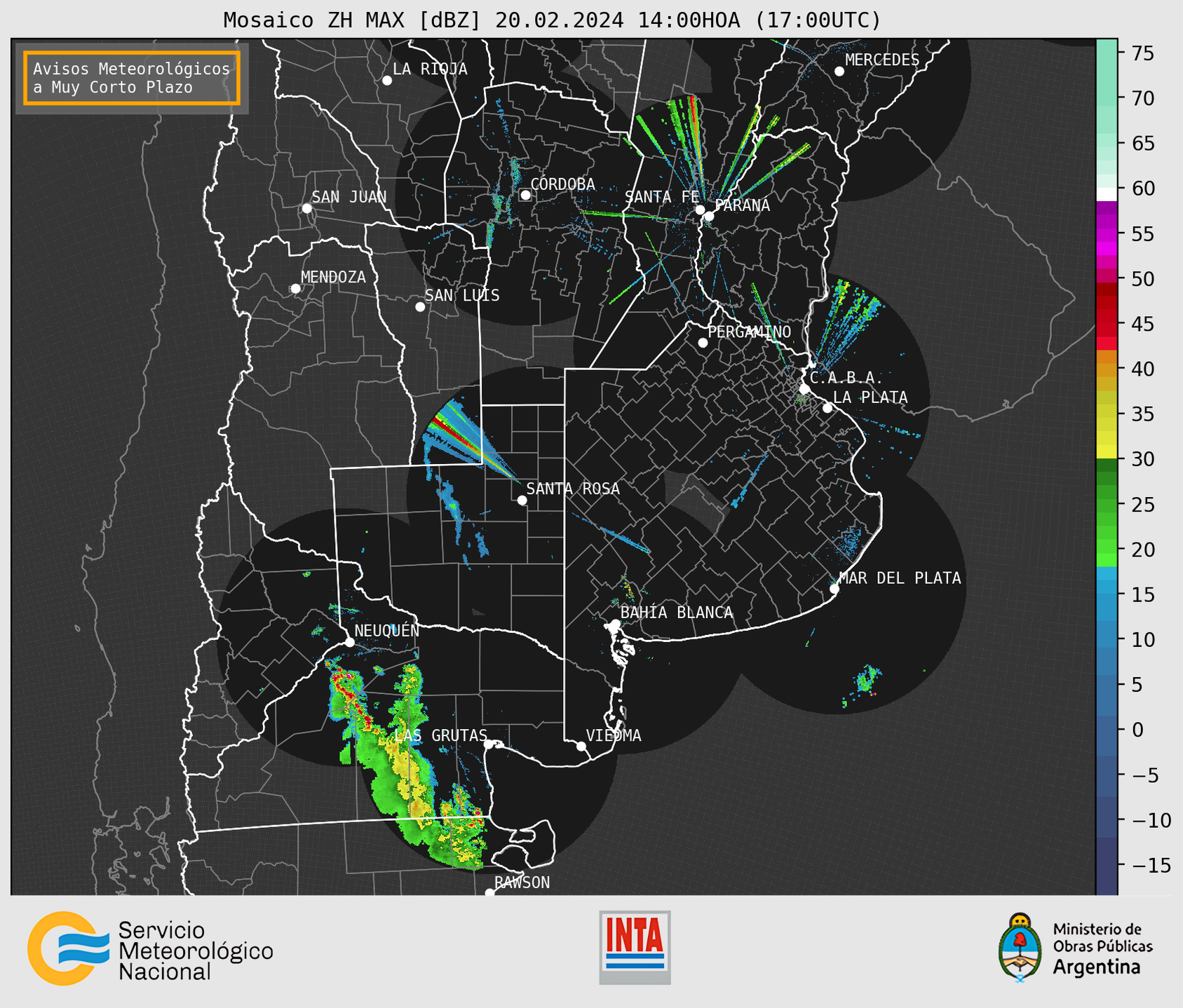1183x1008 pixels.
Task: Click the Servicio Meteorológico Nacional logo
Action: (x=150, y=948)
